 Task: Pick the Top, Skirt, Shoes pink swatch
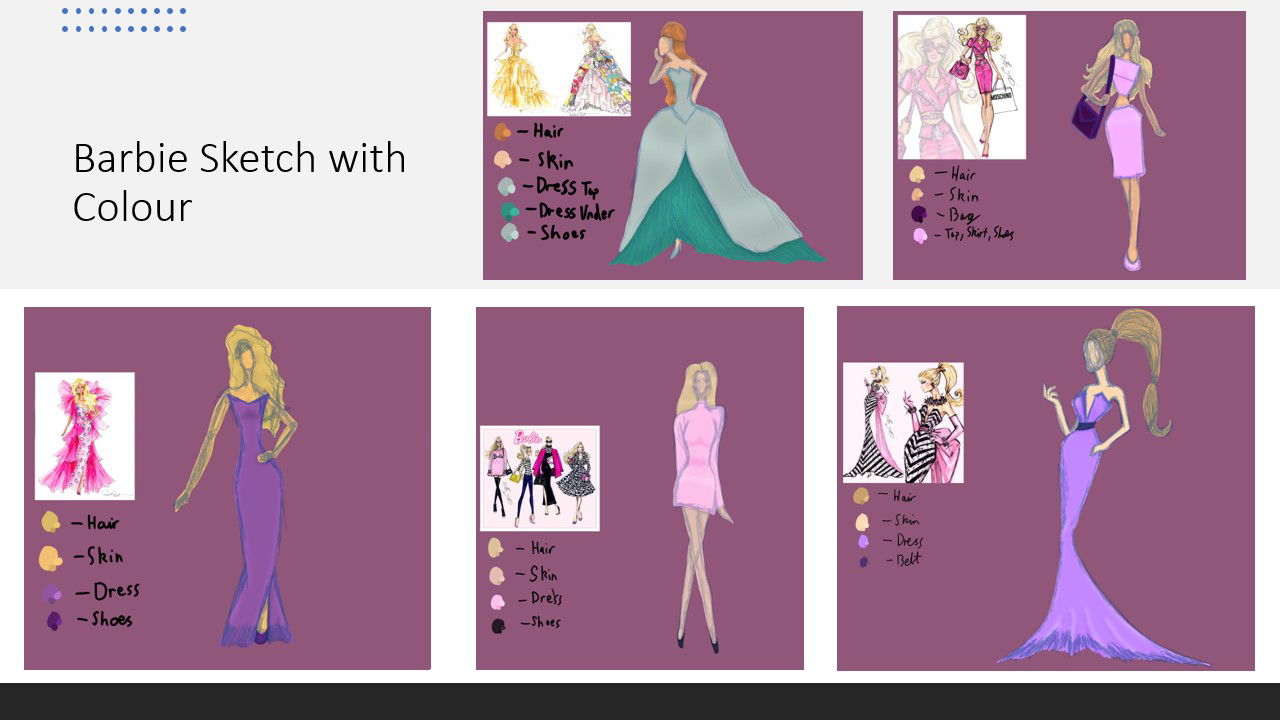click(x=919, y=235)
